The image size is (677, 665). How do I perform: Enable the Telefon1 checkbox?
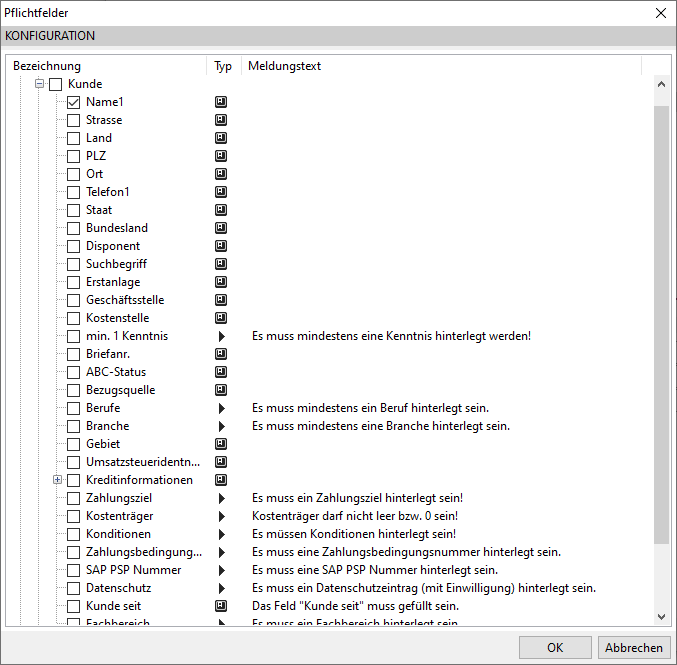[x=73, y=192]
